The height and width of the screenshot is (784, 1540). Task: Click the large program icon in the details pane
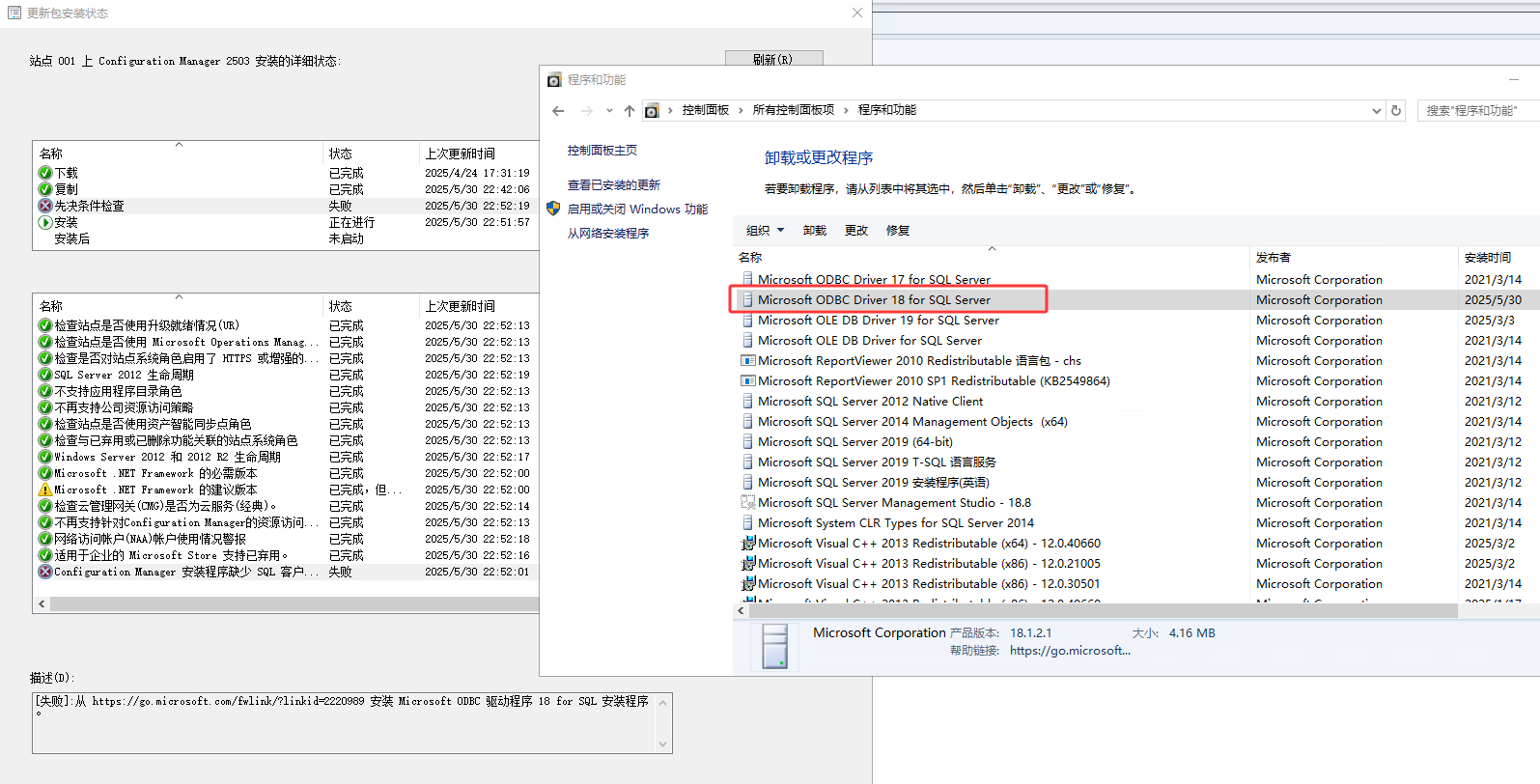point(774,646)
